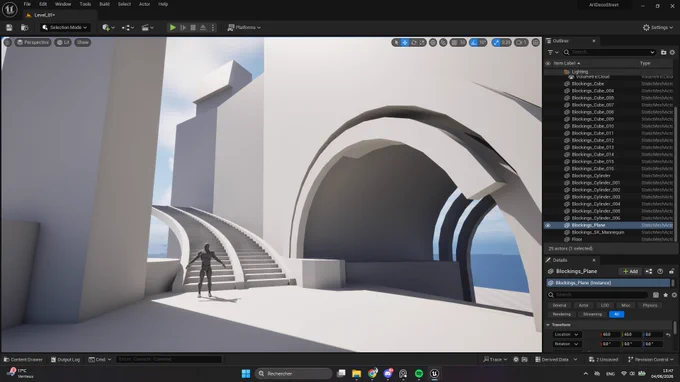This screenshot has width=680, height=382.
Task: Open the Tools menu
Action: 85,4
